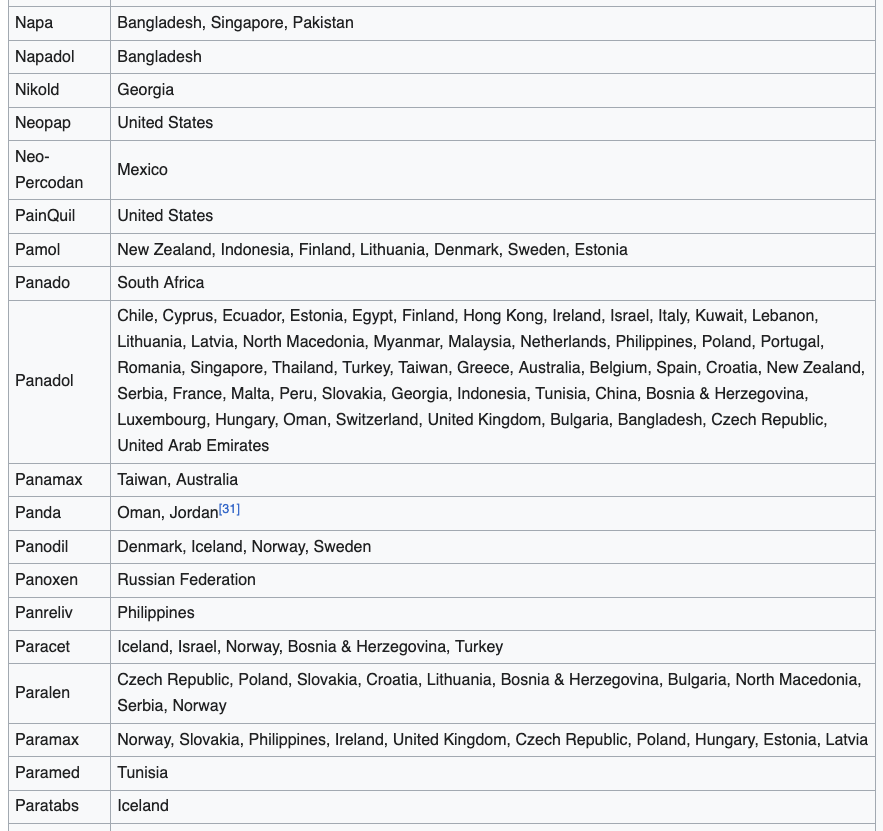Click the 'Nikold' brand name
Image resolution: width=883 pixels, height=831 pixels.
(37, 90)
